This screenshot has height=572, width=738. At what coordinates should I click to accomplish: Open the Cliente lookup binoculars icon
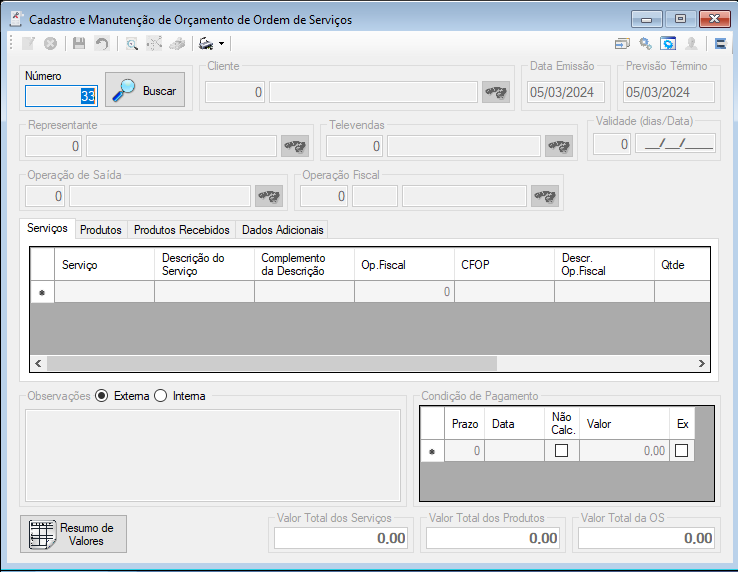pyautogui.click(x=496, y=92)
